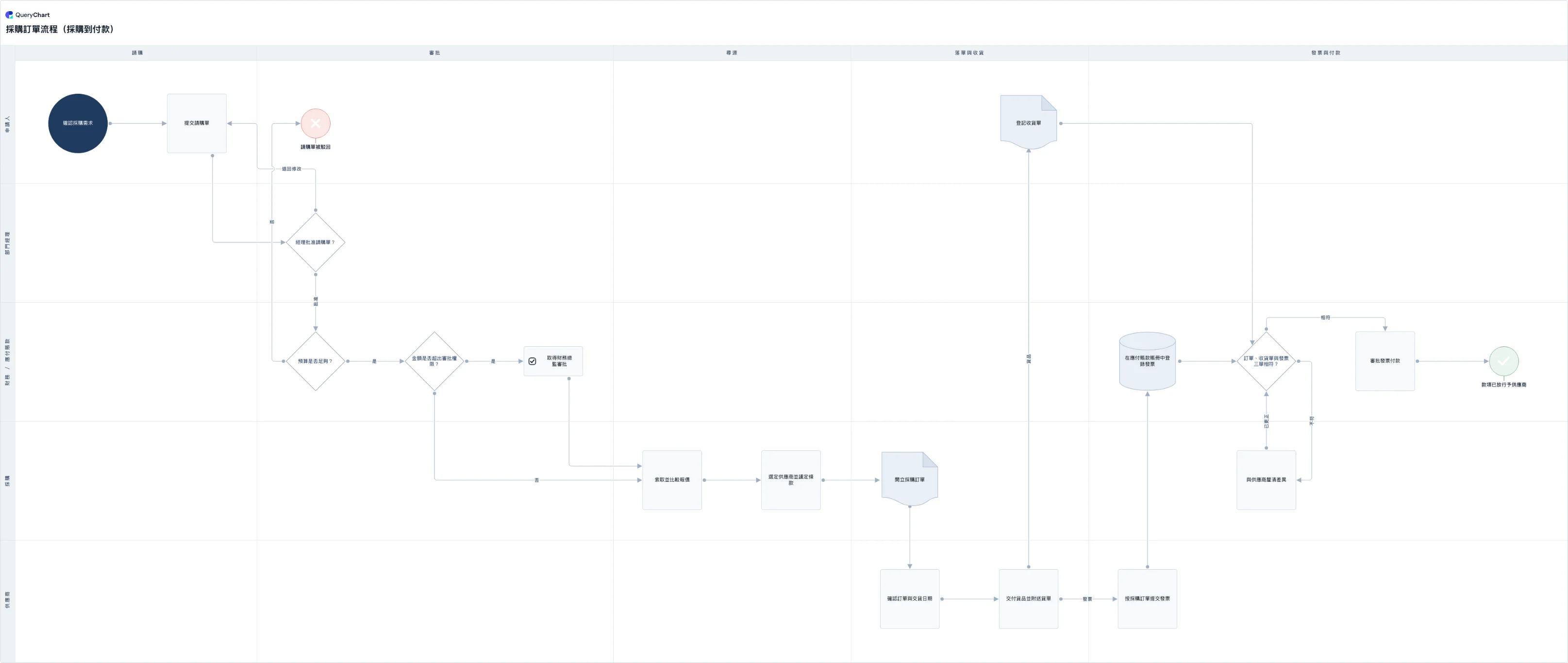Select the 開立採購訂單 document shape
The image size is (1568, 663).
pos(909,479)
